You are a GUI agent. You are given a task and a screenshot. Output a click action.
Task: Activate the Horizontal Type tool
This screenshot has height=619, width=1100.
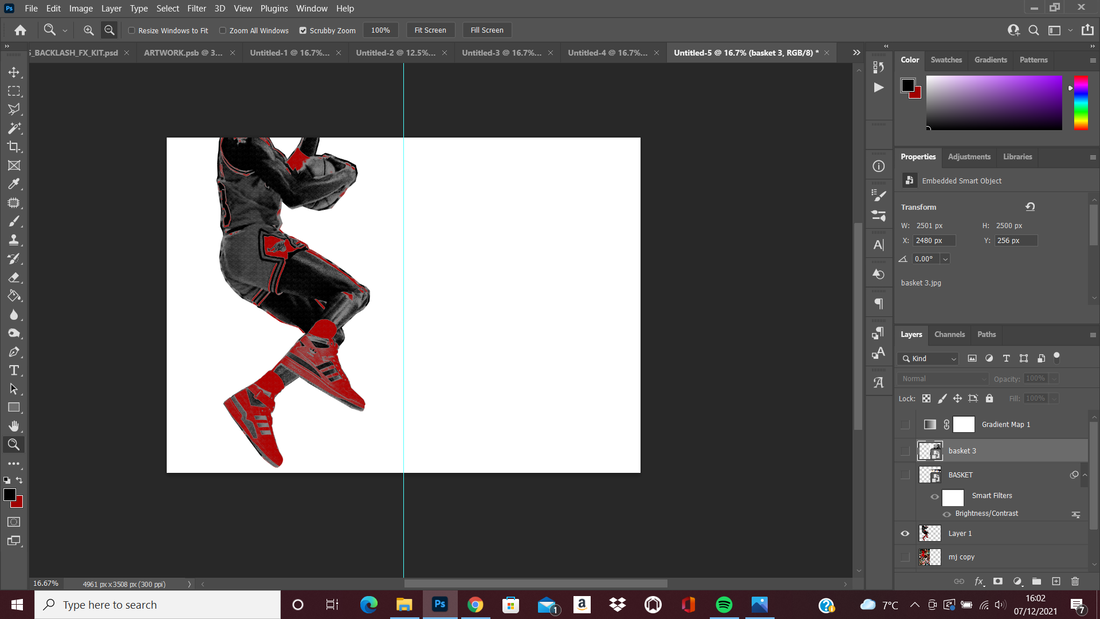pos(14,370)
